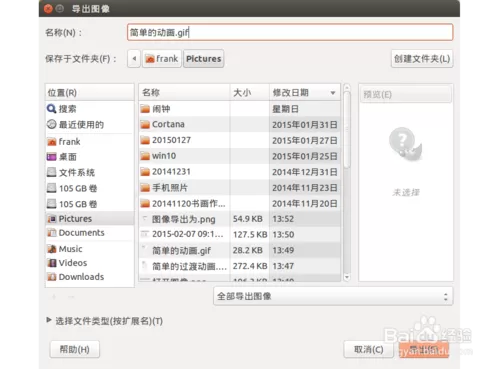Click the 帮助(H) button
The image size is (500, 369).
point(74,349)
